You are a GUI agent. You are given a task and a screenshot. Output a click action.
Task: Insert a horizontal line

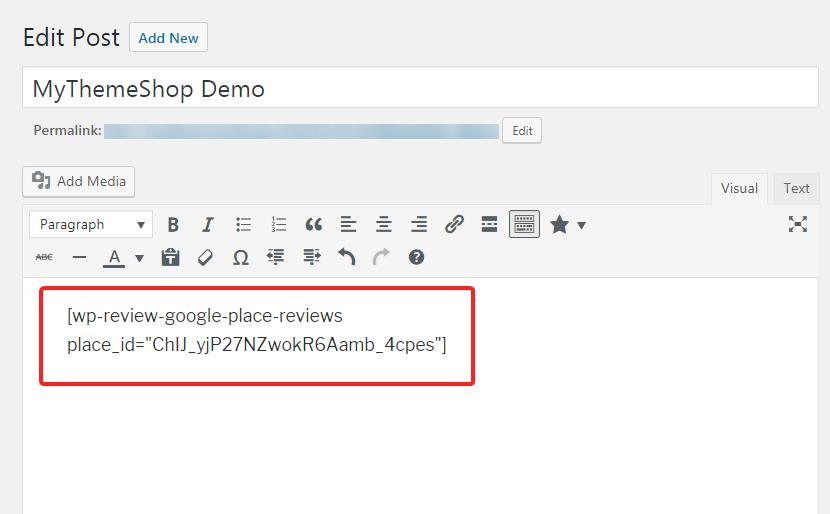point(79,258)
